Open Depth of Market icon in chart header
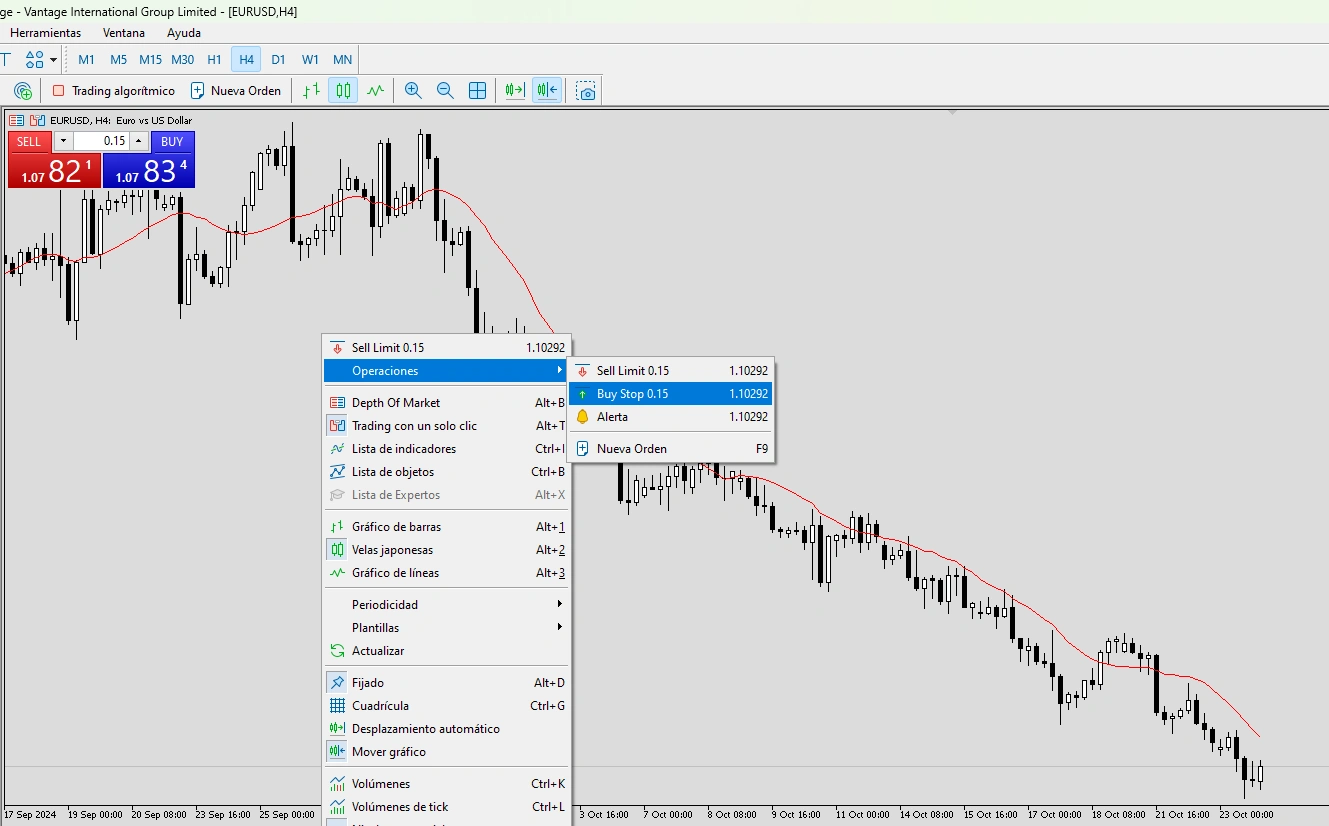Screen dimensions: 1329x826 pos(17,120)
